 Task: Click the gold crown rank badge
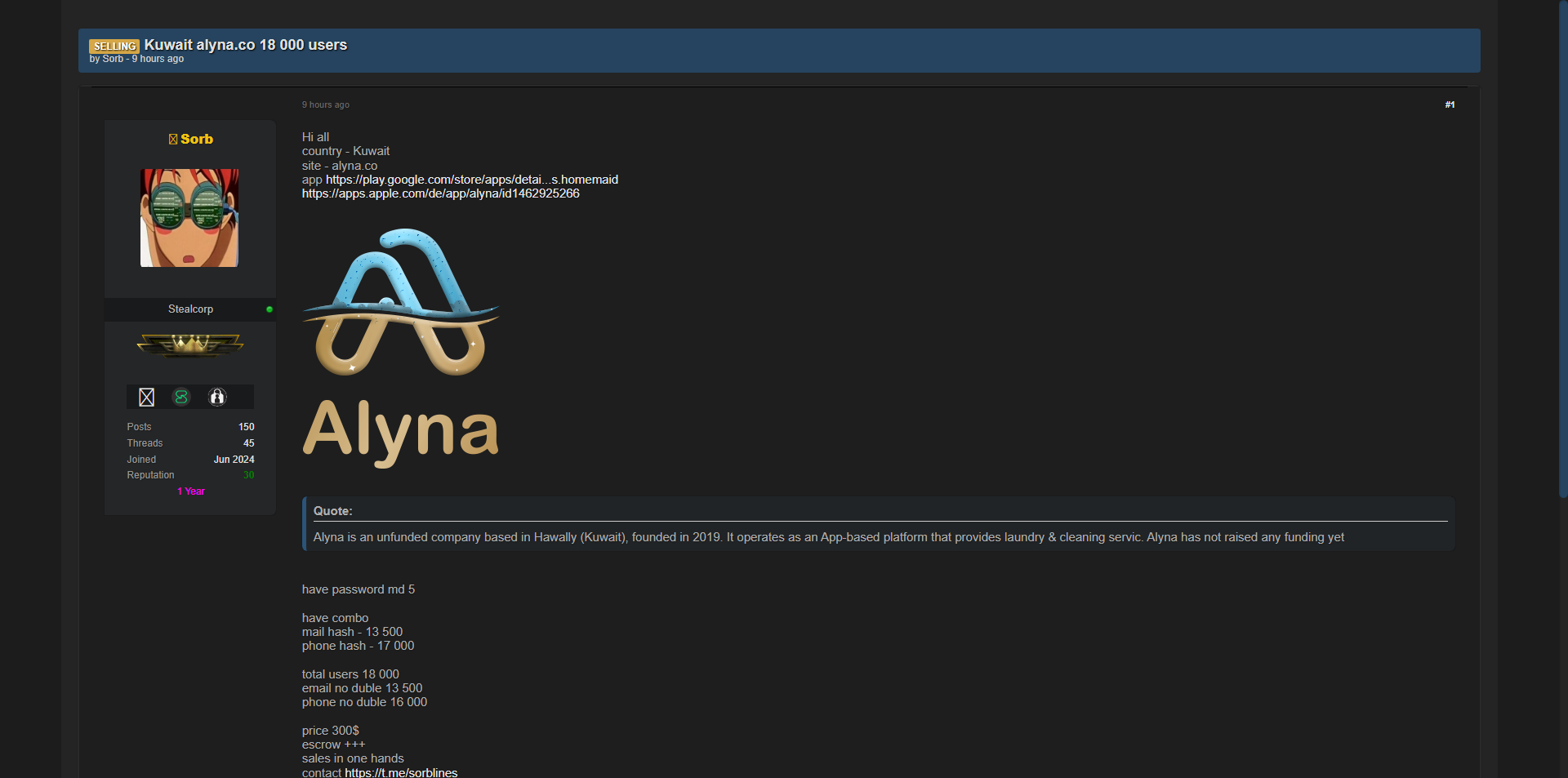(x=190, y=345)
